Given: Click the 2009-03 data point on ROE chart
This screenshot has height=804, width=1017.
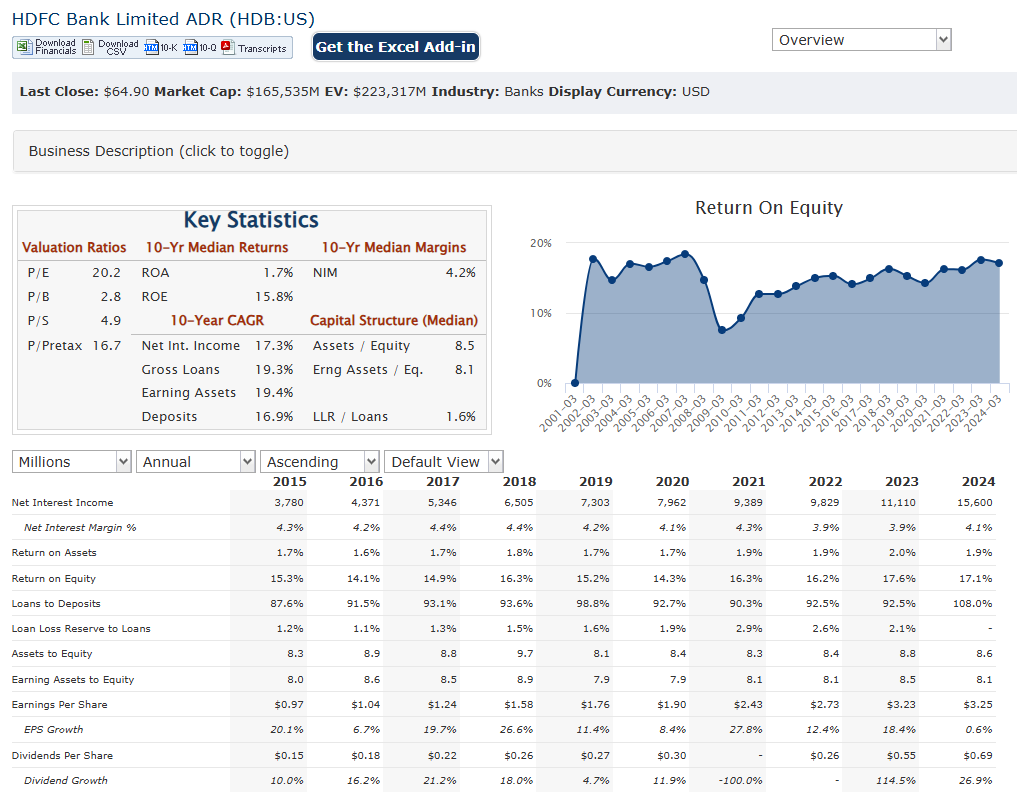Looking at the screenshot, I should click(722, 330).
